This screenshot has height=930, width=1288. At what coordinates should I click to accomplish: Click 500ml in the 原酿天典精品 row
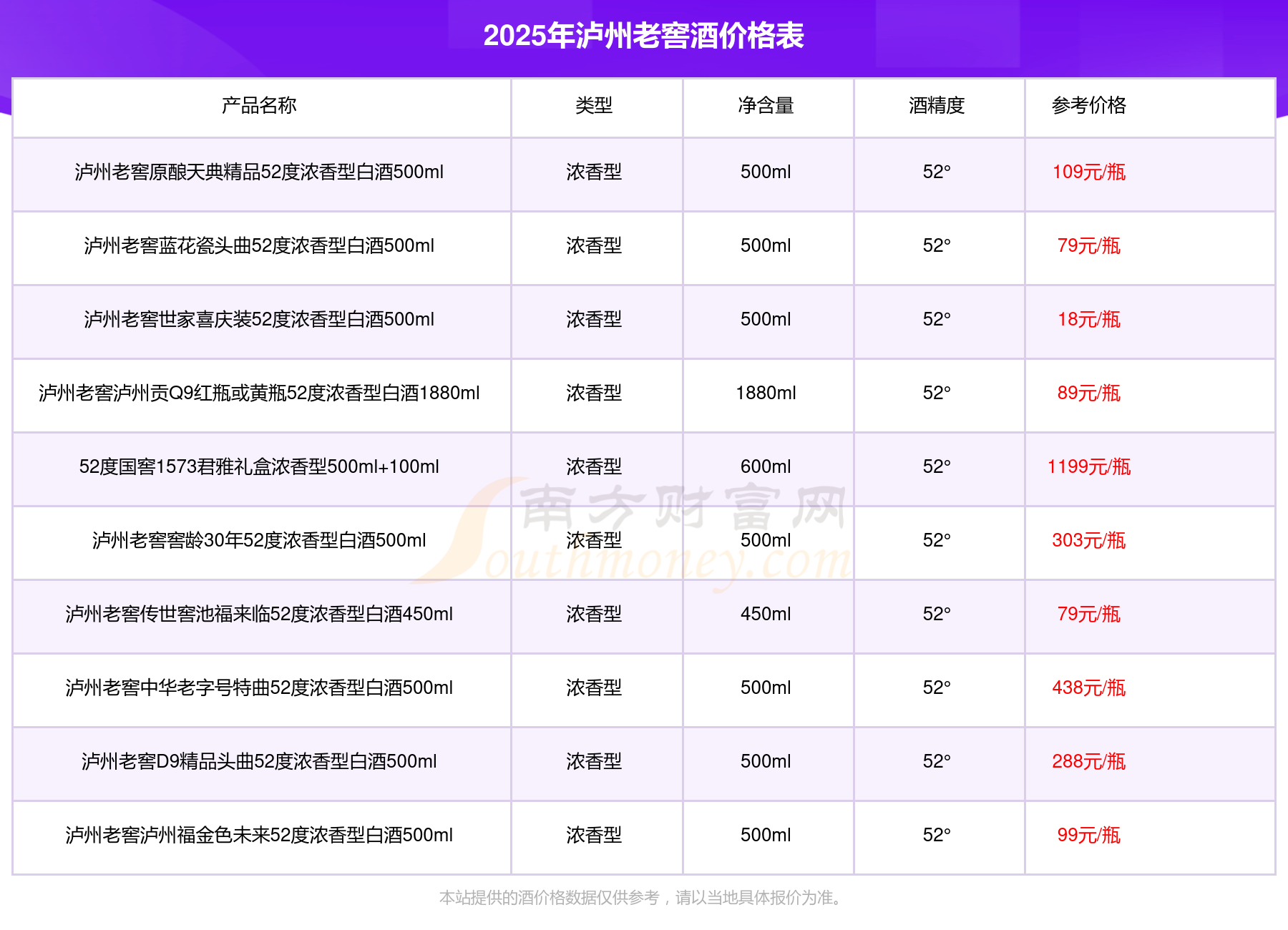click(x=766, y=172)
